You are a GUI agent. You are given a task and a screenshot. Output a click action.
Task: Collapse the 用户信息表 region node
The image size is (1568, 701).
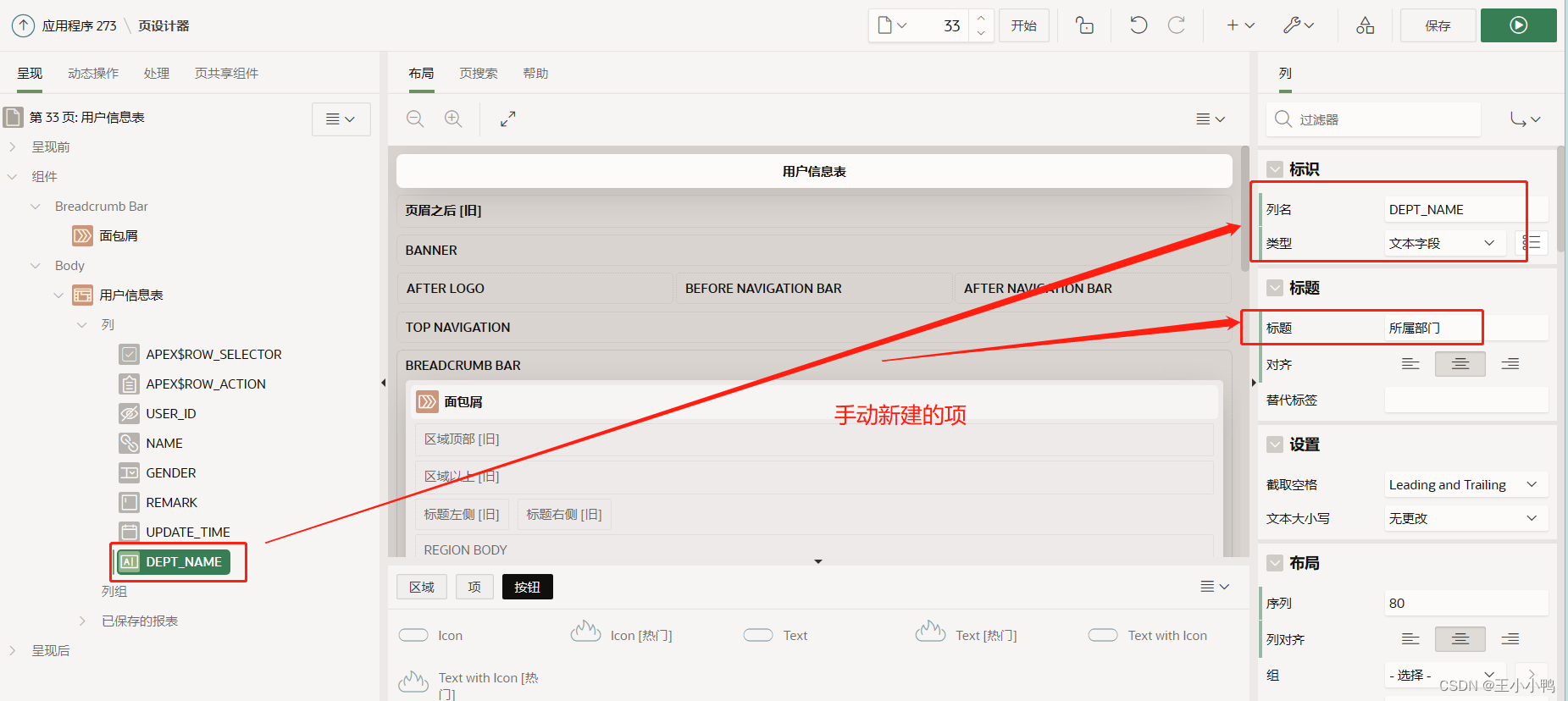click(58, 295)
